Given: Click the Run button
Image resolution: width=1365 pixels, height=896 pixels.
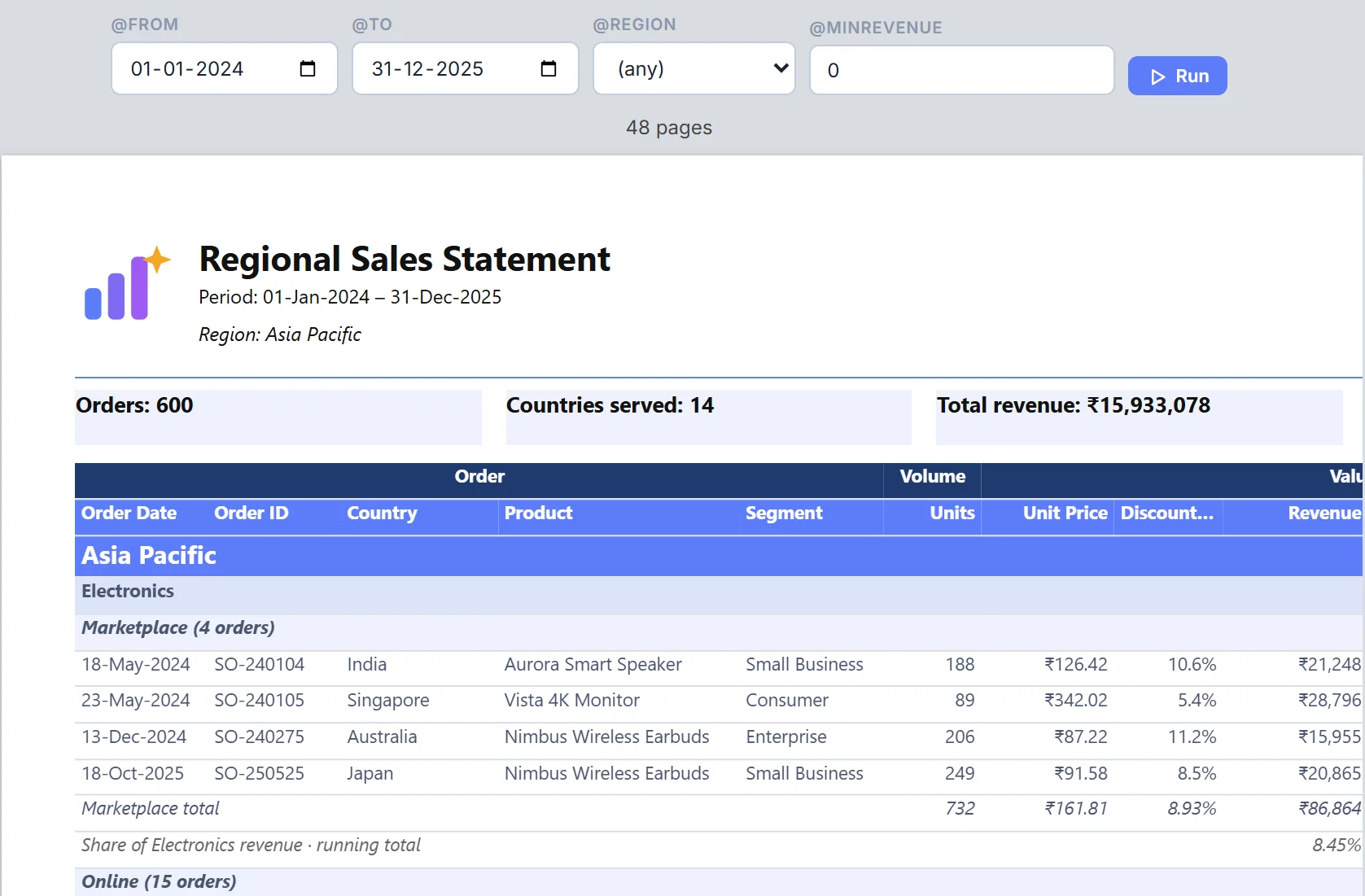Looking at the screenshot, I should (x=1177, y=76).
